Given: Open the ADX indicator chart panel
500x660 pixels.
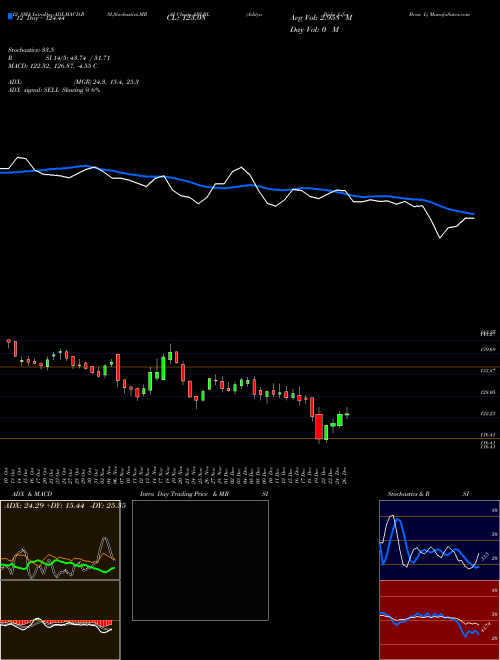Looking at the screenshot, I should [60, 540].
